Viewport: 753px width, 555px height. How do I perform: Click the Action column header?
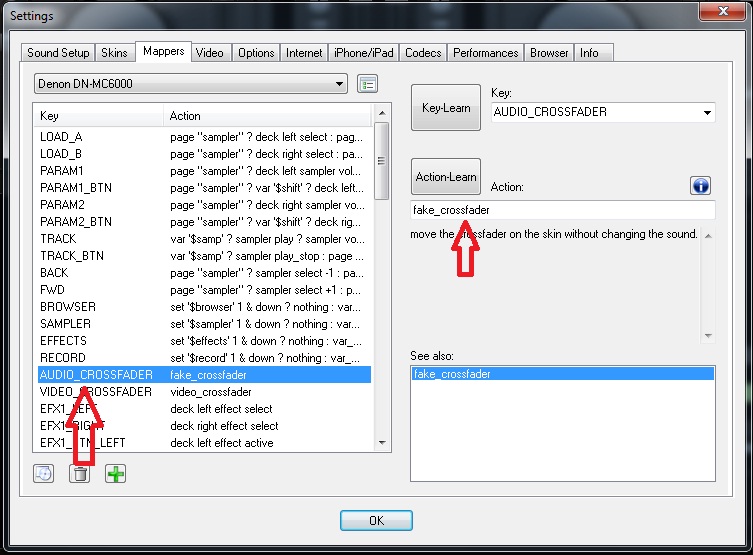(267, 116)
